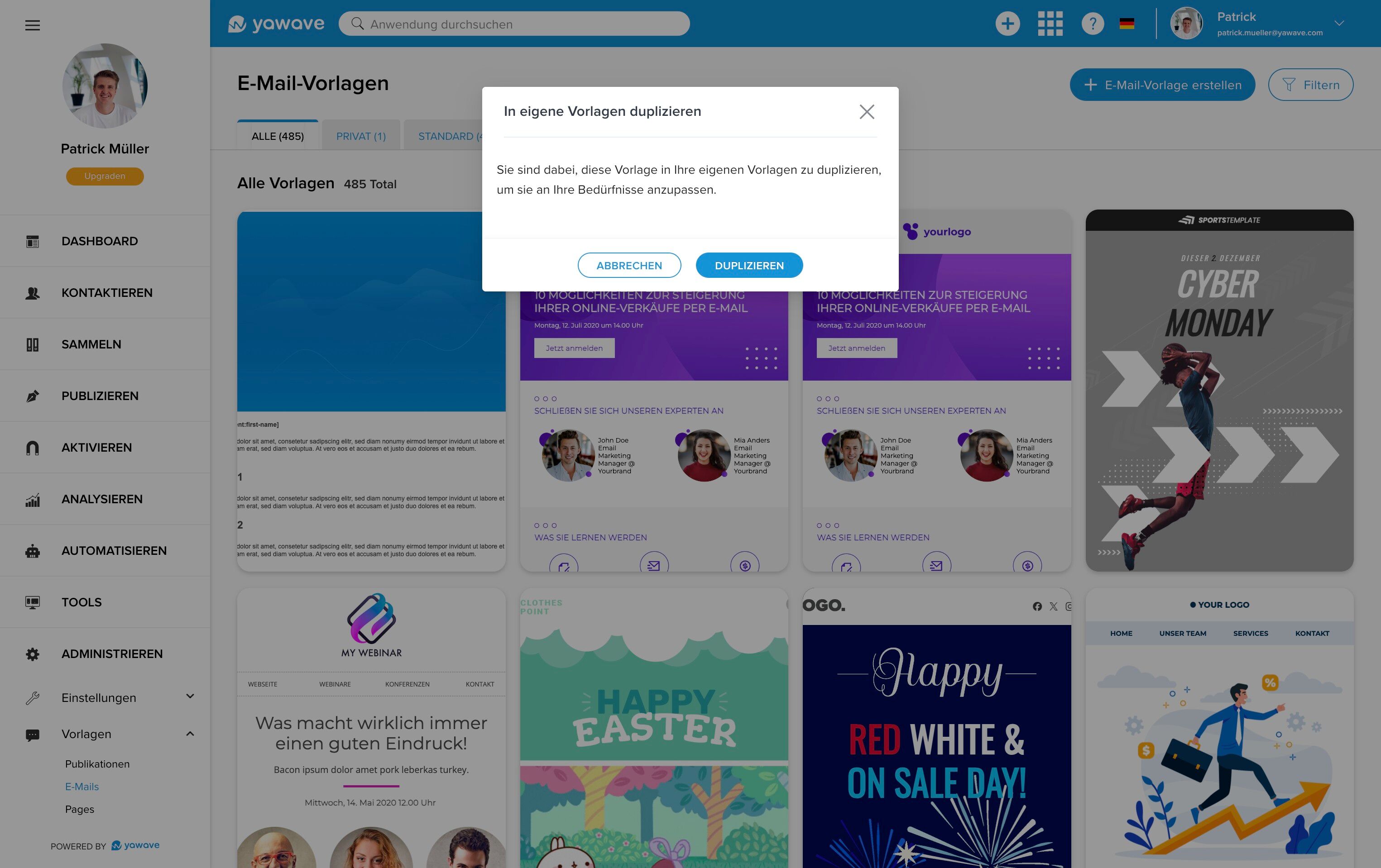Switch to the PRIVAT (1) tab
The image size is (1381, 868).
click(361, 137)
